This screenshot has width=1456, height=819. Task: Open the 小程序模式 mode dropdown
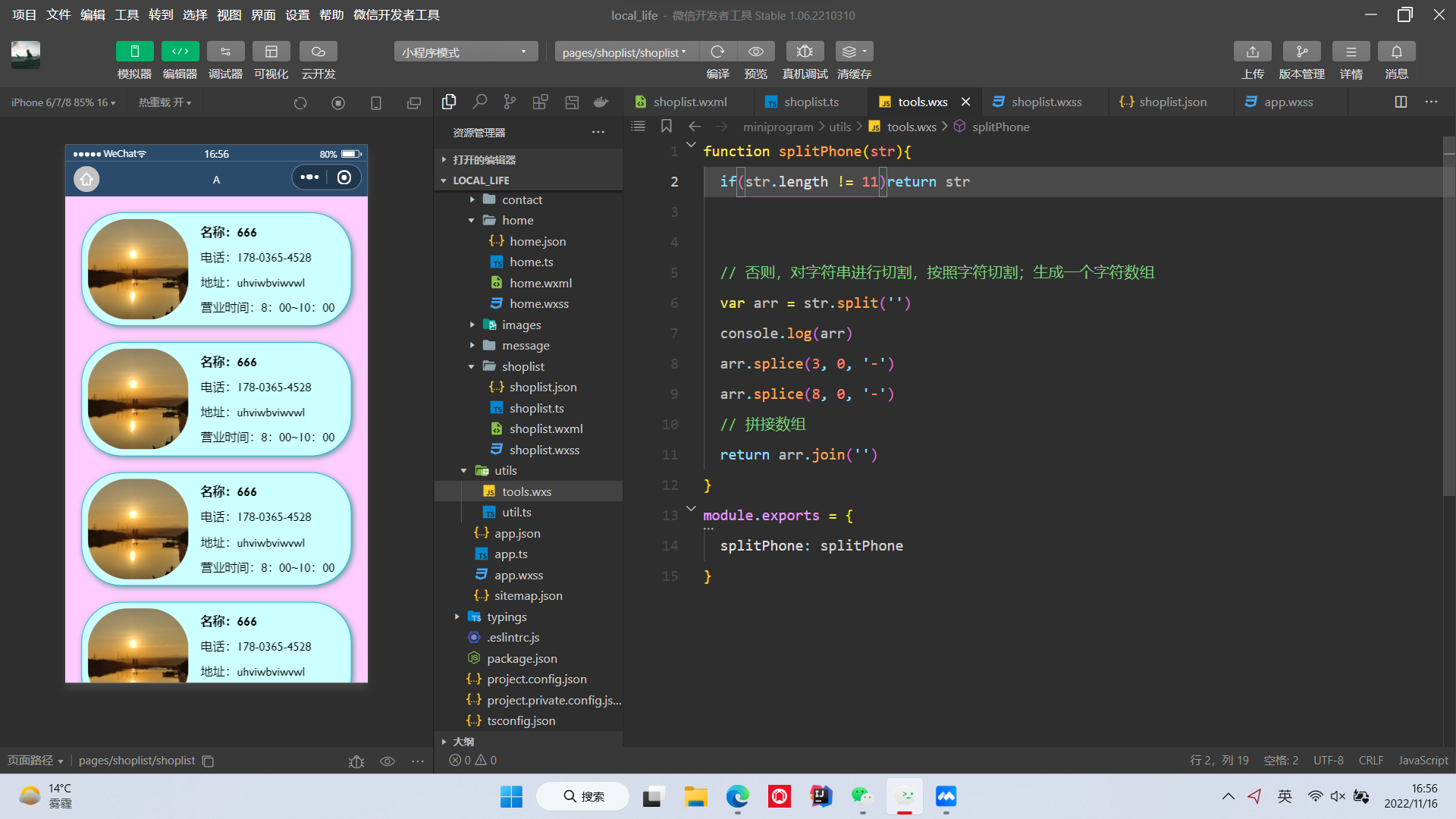(x=465, y=52)
